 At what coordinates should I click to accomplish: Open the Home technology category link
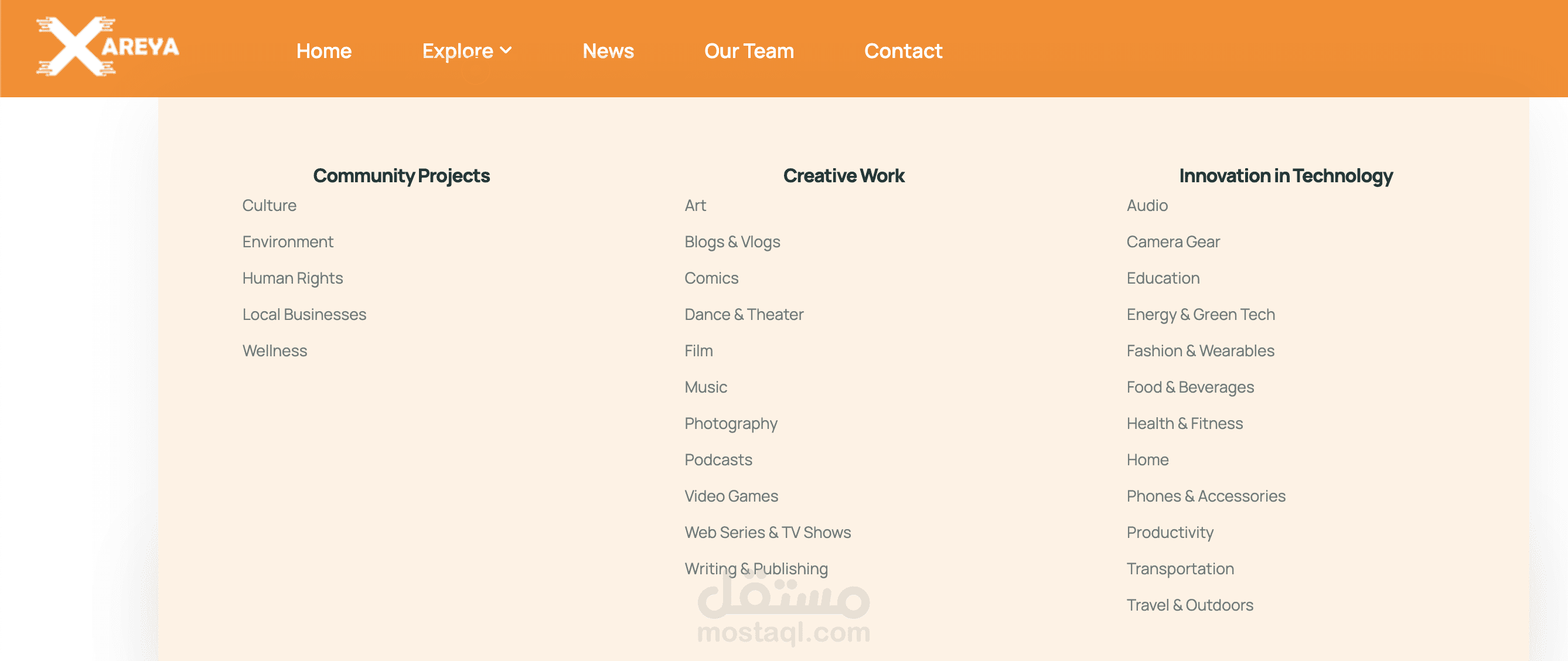1147,459
